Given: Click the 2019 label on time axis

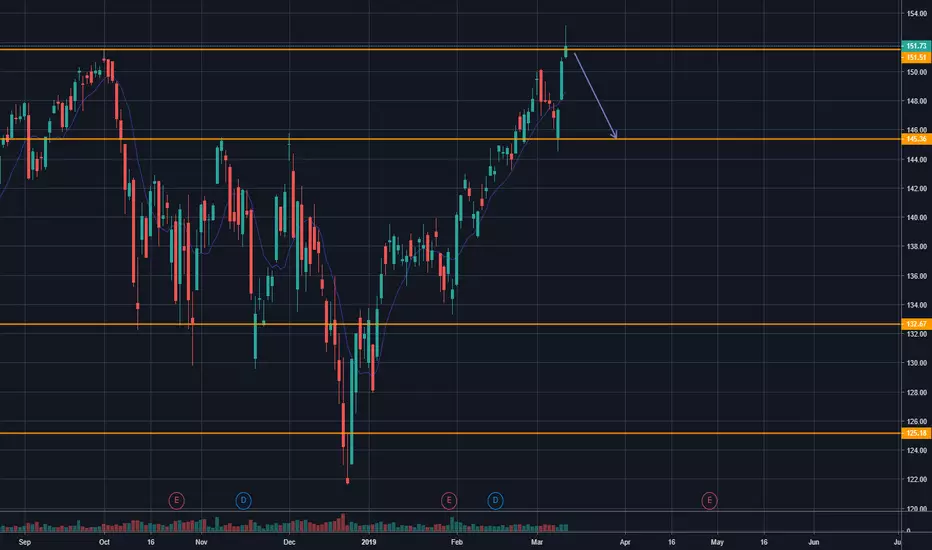Looking at the screenshot, I should coord(369,542).
